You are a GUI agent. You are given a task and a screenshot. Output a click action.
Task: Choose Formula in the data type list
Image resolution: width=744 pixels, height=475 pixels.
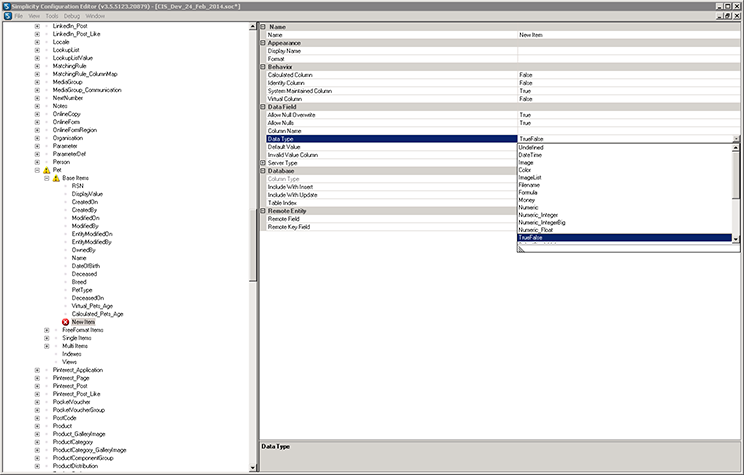pyautogui.click(x=624, y=193)
